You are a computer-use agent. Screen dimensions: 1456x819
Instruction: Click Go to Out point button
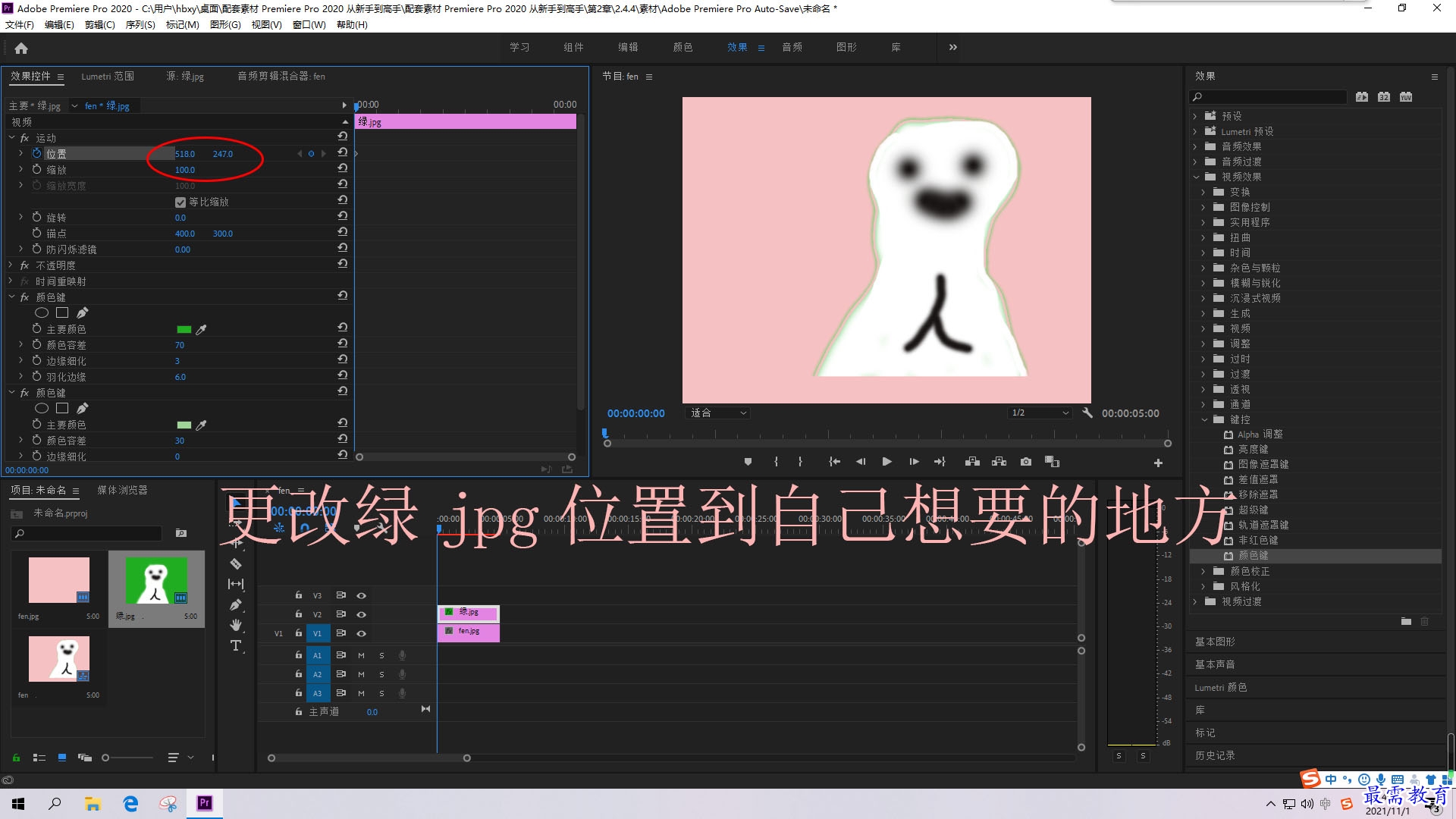click(x=940, y=461)
